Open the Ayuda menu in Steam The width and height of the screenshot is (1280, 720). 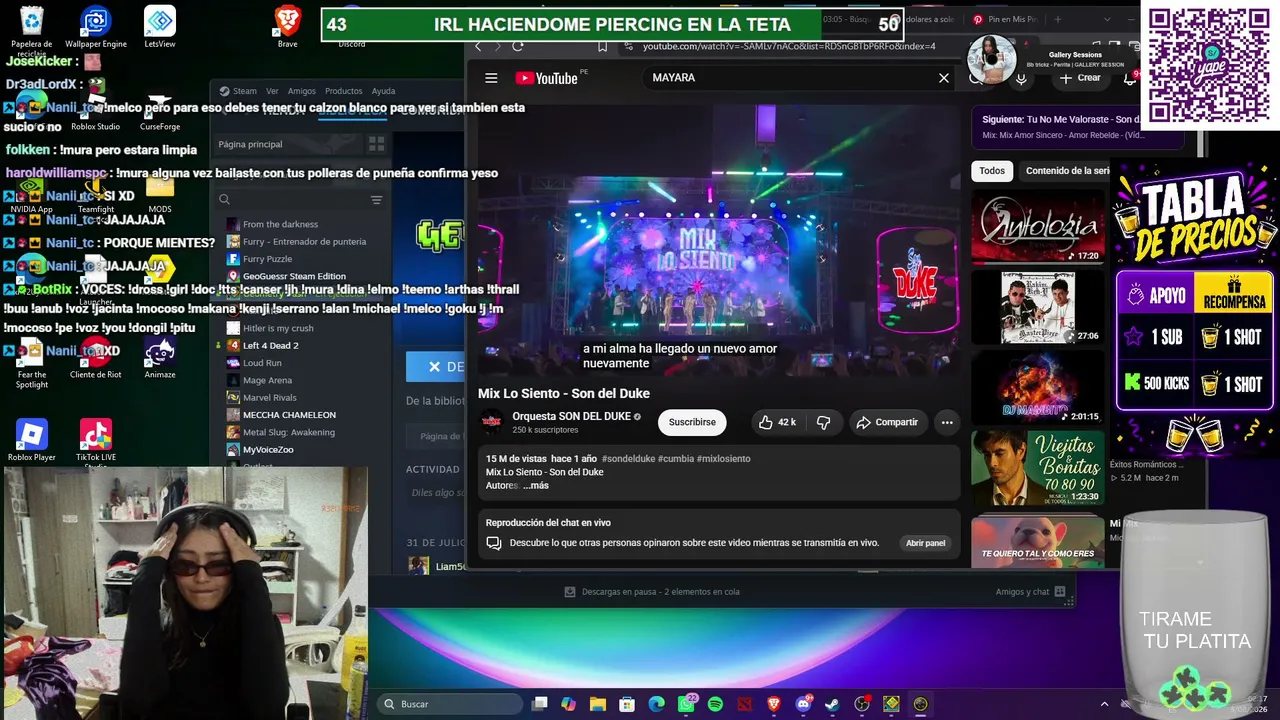tap(383, 91)
